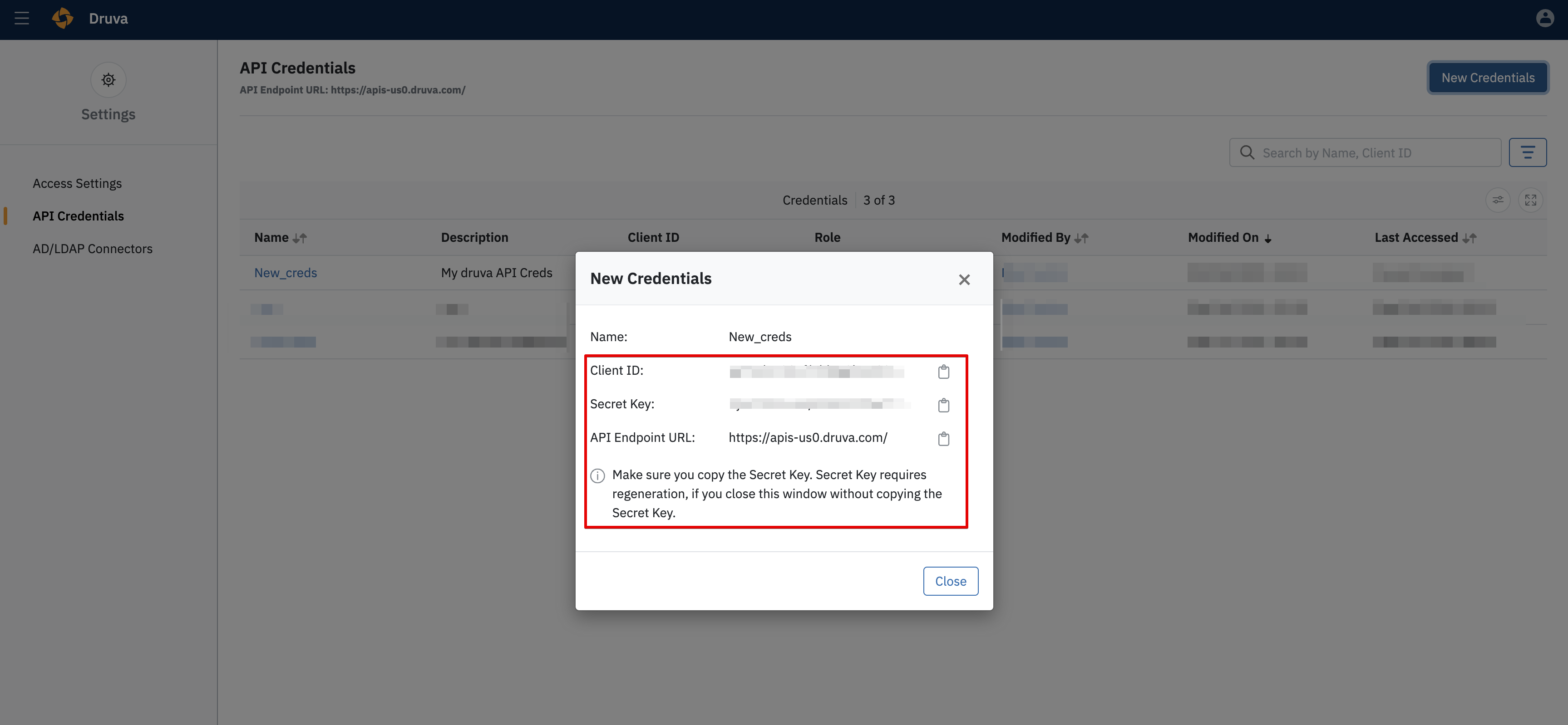Open the New_creds credential link

286,273
